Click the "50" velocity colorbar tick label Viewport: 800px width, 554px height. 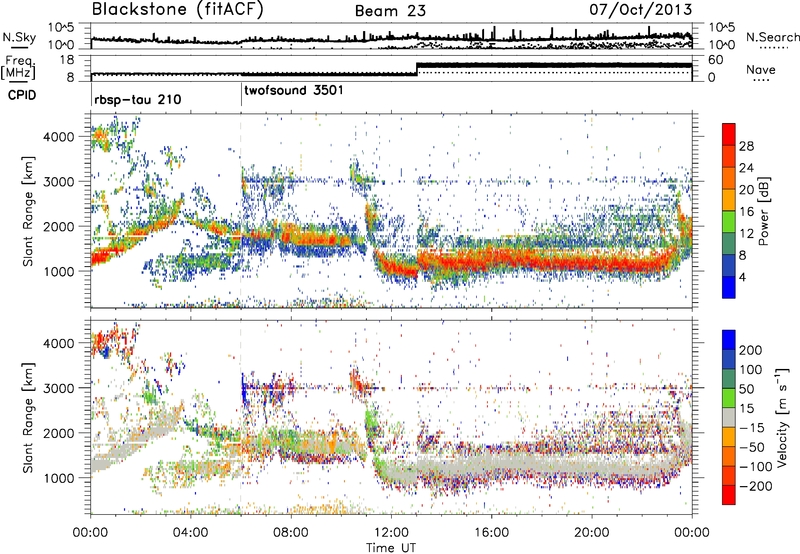(746, 389)
